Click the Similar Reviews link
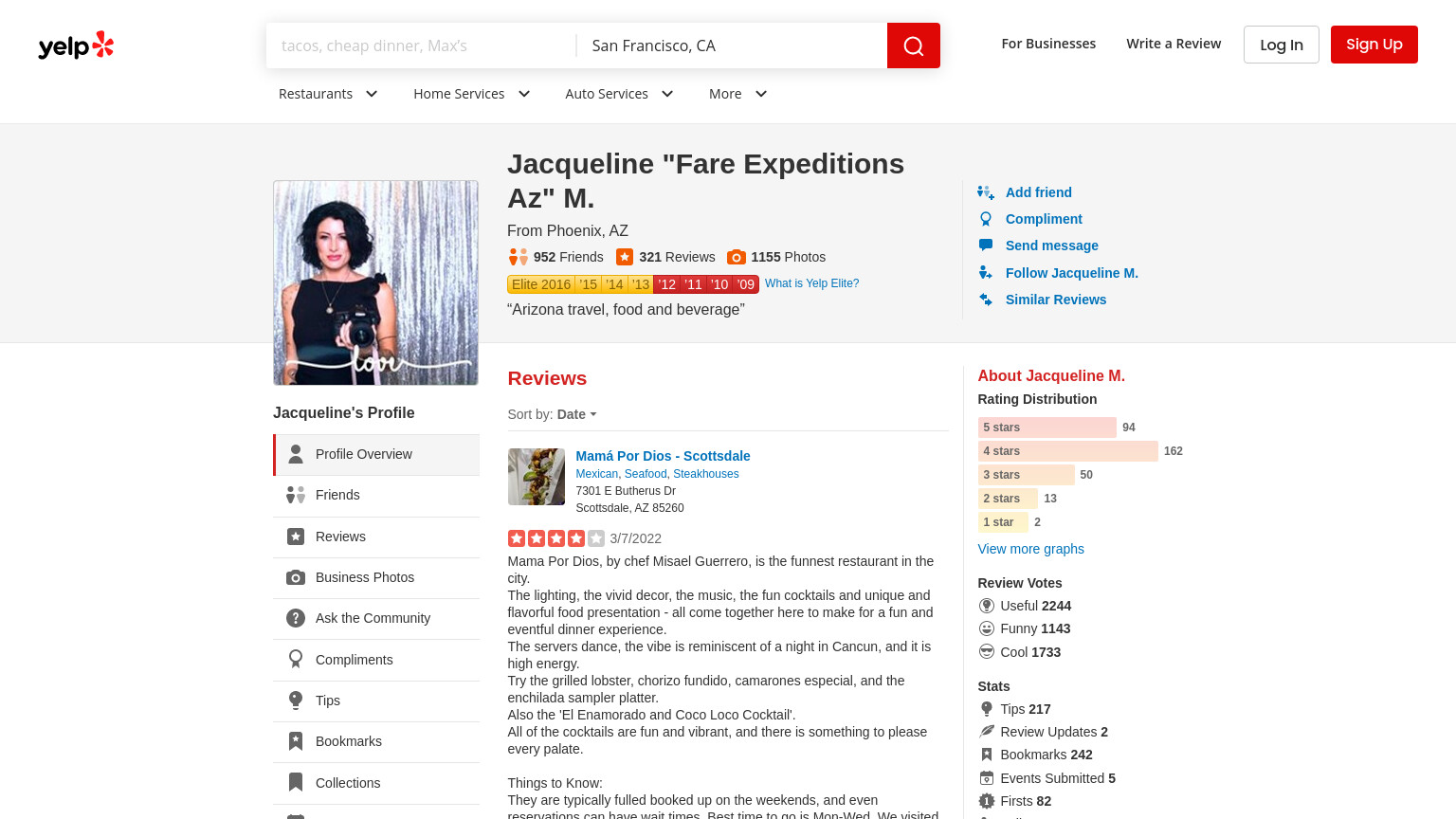Image resolution: width=1456 pixels, height=819 pixels. (x=1056, y=300)
